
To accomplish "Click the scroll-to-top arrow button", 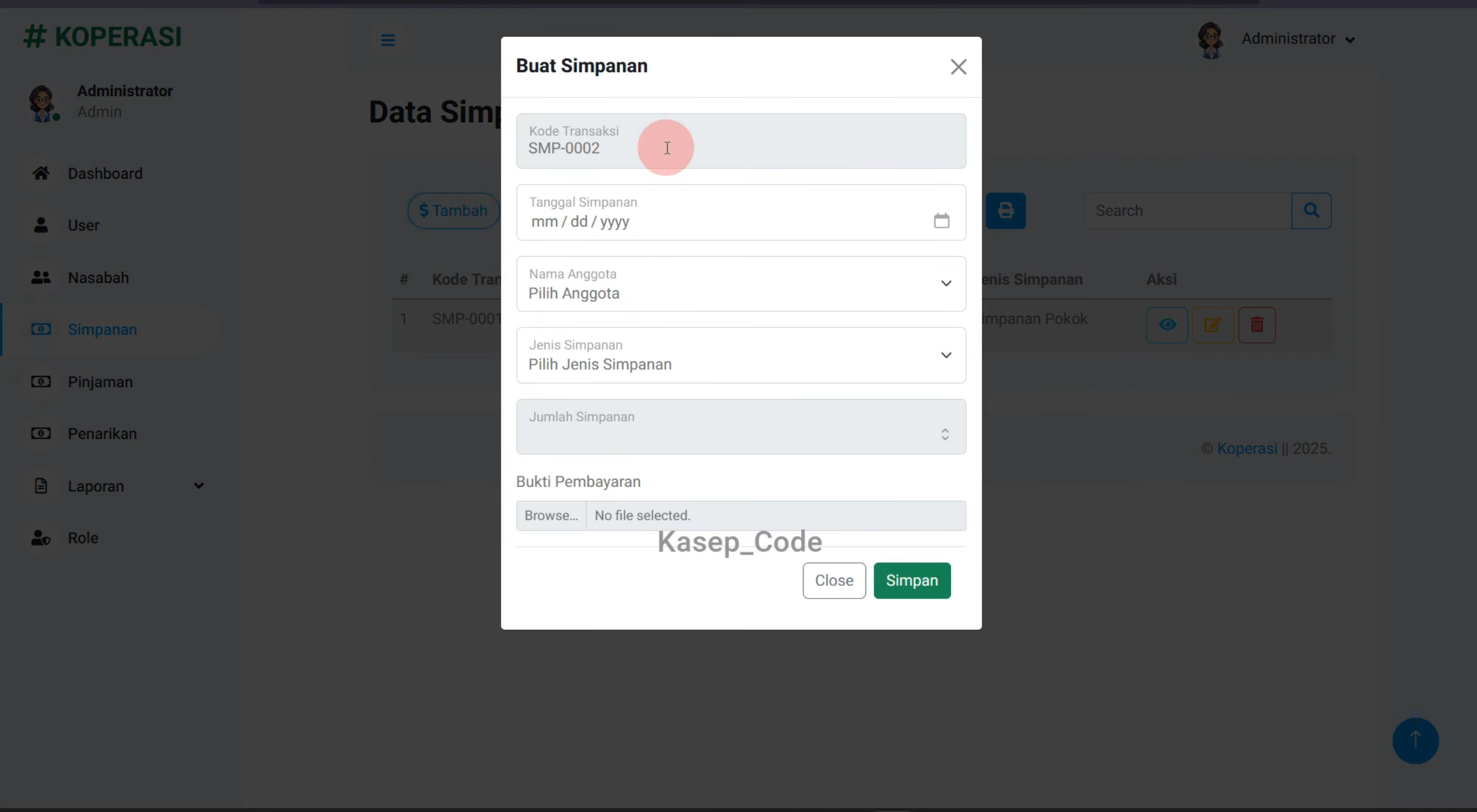I will pyautogui.click(x=1415, y=740).
